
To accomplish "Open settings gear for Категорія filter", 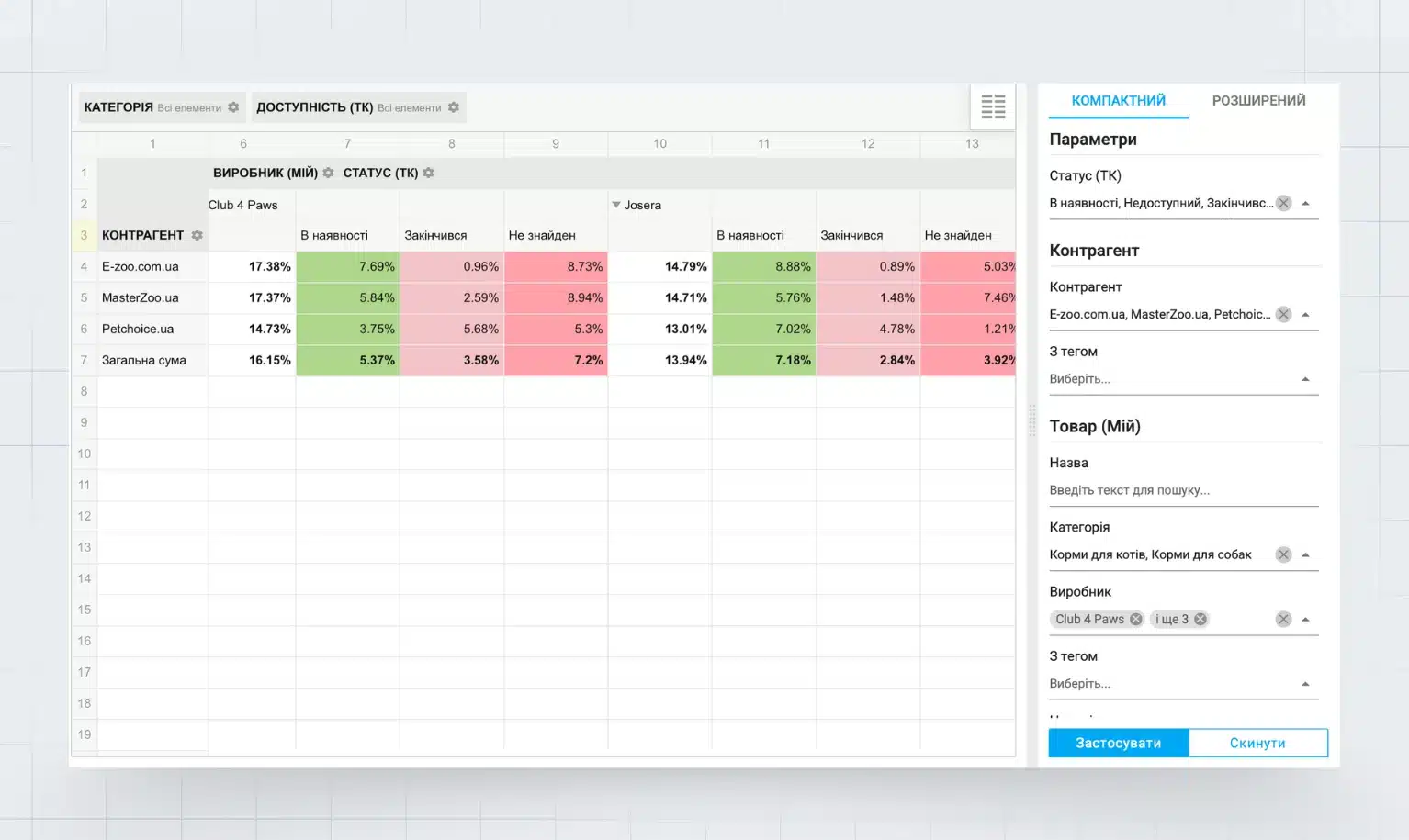I will click(233, 107).
